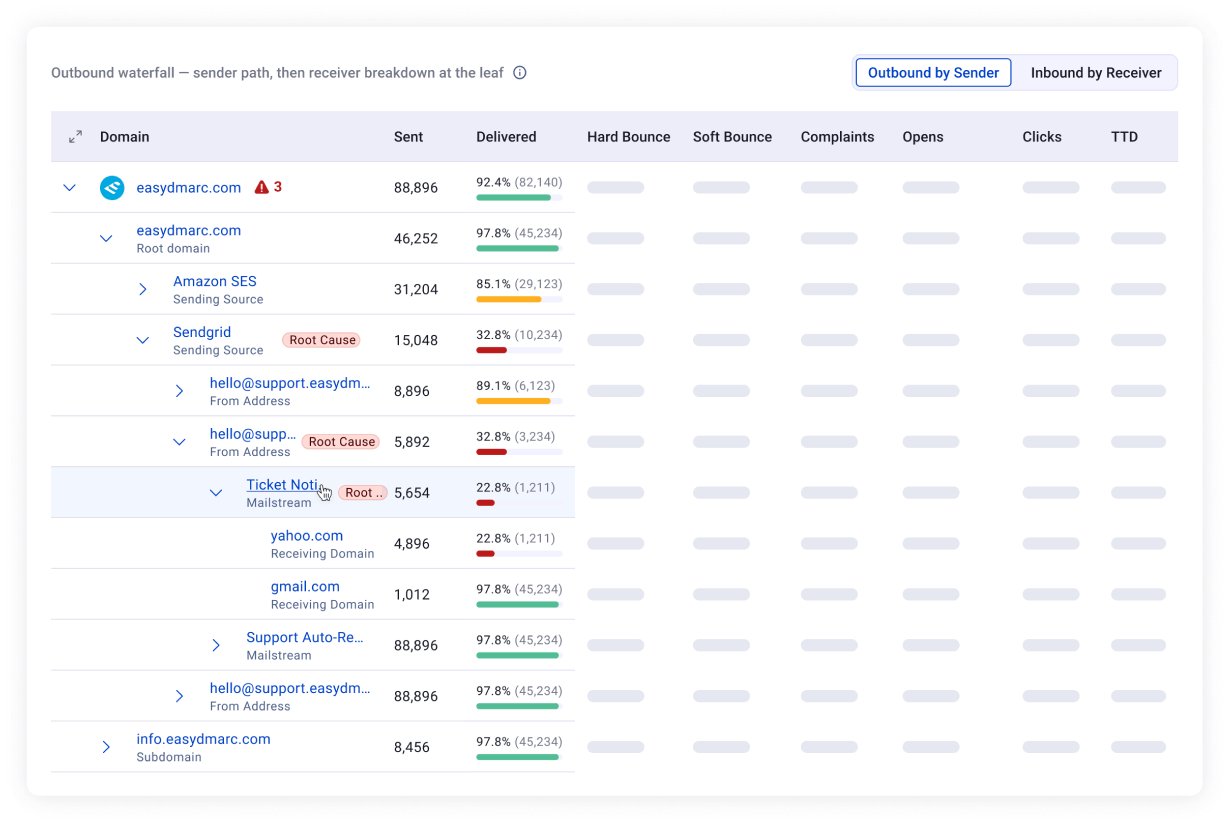Click the easydmarc.com blue logo icon
This screenshot has width=1230, height=826.
pyautogui.click(x=112, y=187)
